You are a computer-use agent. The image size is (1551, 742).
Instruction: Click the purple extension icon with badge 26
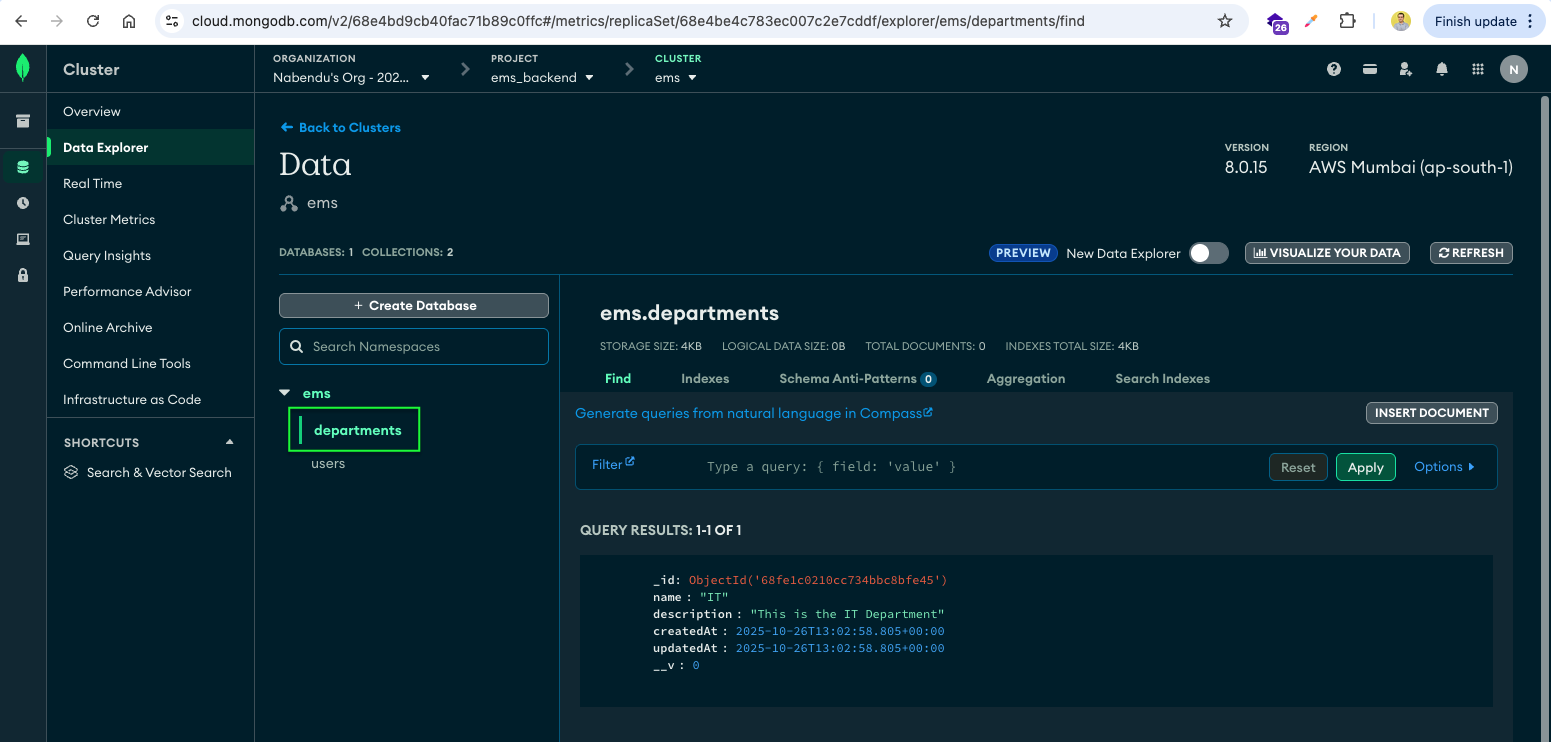(1277, 22)
